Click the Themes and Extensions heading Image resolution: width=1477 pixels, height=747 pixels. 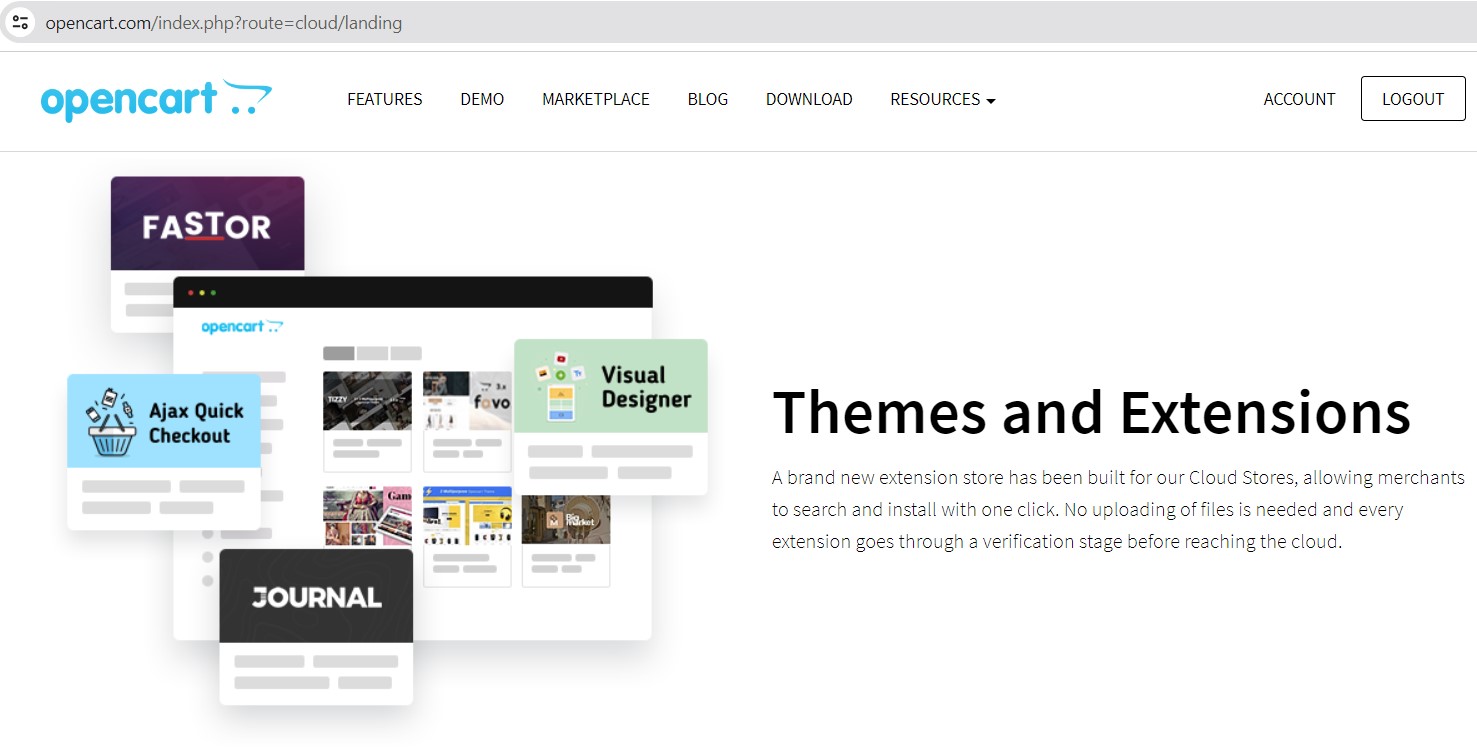(x=1091, y=411)
